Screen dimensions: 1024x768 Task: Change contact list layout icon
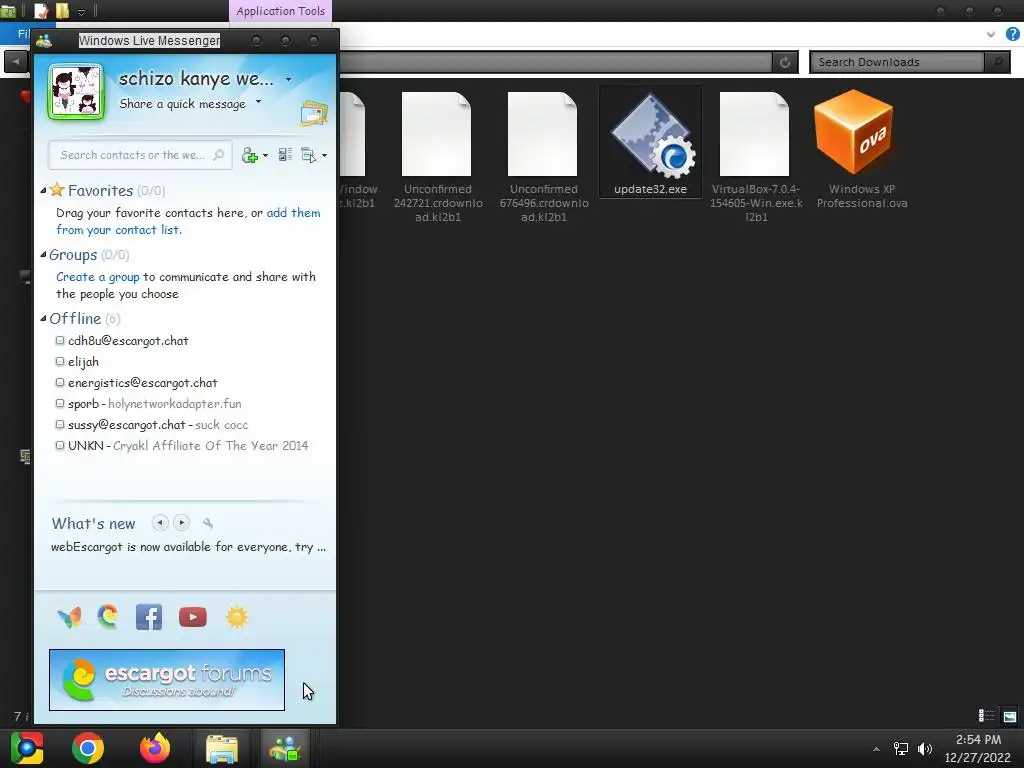tap(285, 155)
